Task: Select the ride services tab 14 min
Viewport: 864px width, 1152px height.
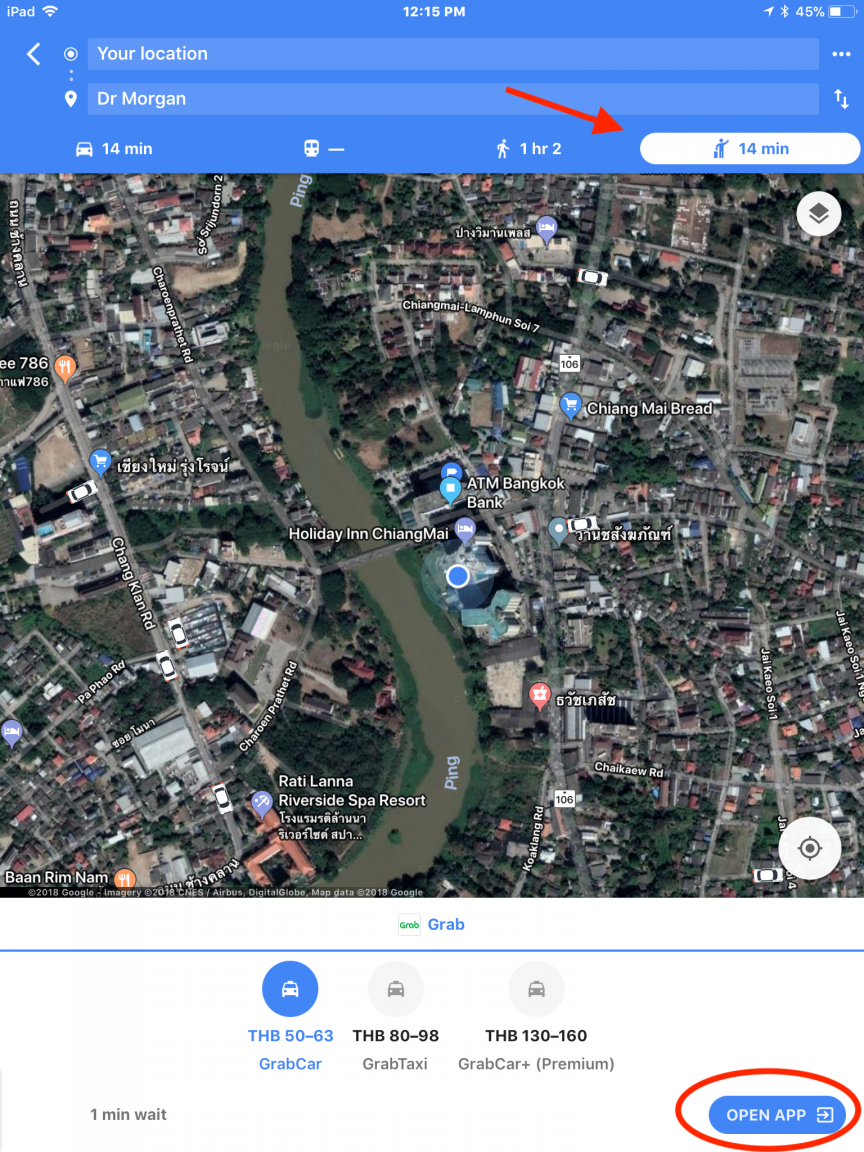Action: coord(750,148)
